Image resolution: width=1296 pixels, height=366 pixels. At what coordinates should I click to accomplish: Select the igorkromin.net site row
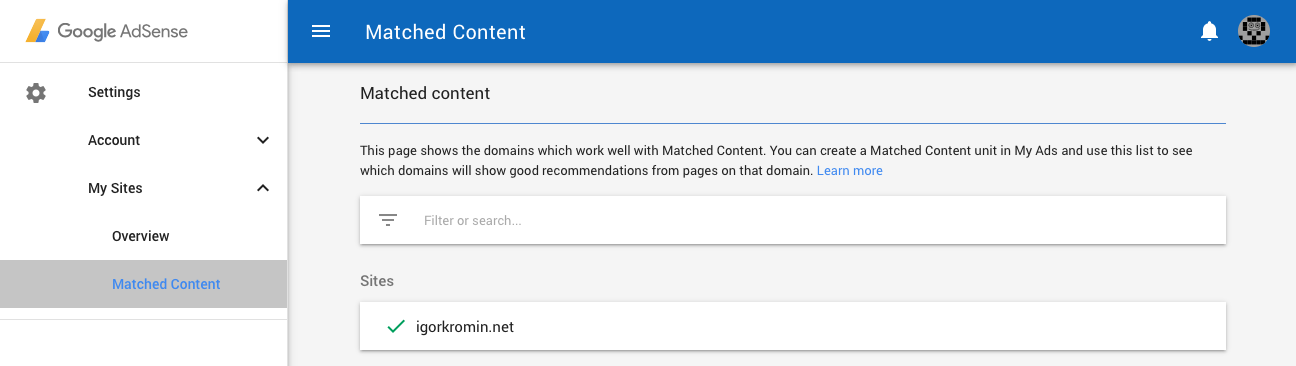[792, 326]
